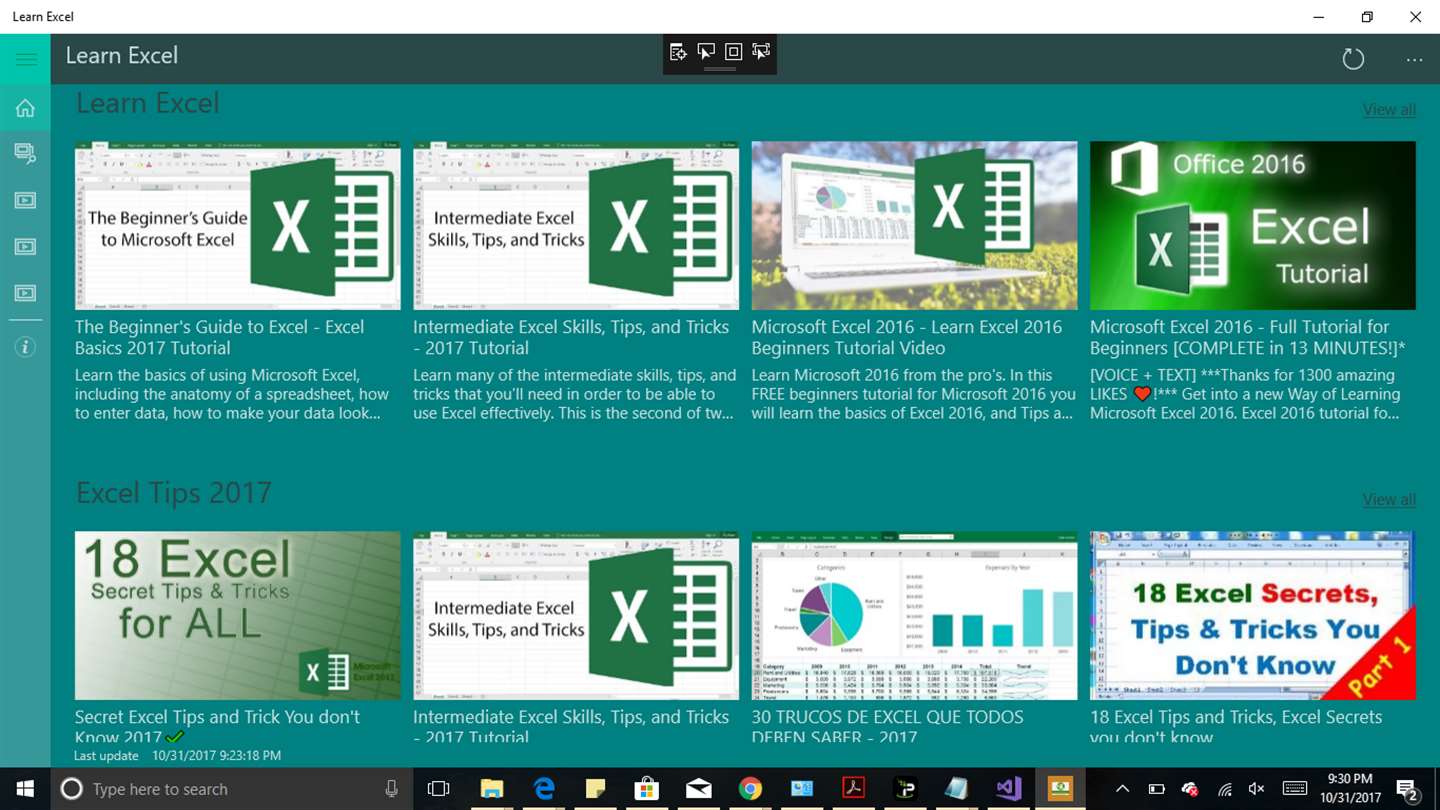
Task: Open Office 2016 Excel Tutorial thumbnail
Action: [1253, 225]
